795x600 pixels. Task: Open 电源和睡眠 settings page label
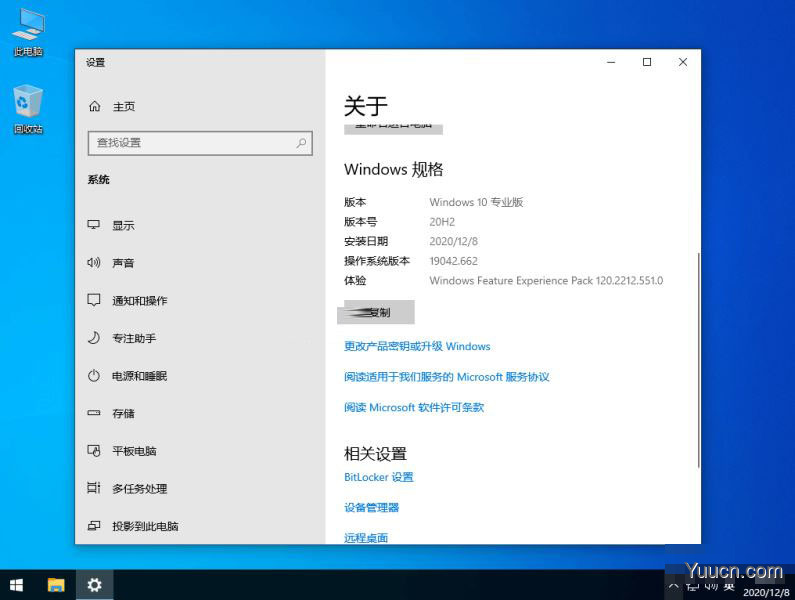[139, 376]
